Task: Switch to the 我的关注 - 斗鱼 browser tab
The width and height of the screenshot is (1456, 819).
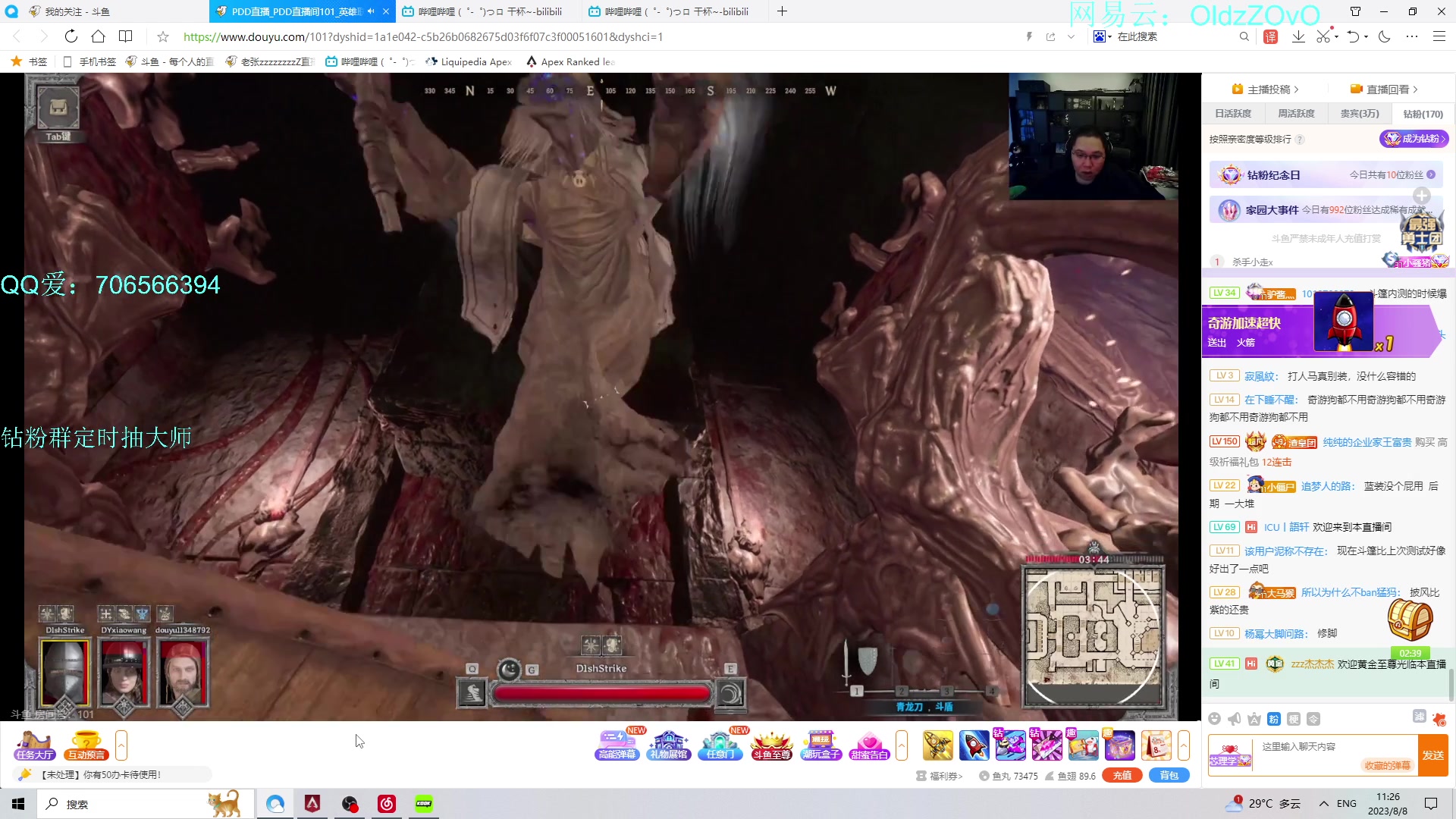Action: click(x=104, y=11)
